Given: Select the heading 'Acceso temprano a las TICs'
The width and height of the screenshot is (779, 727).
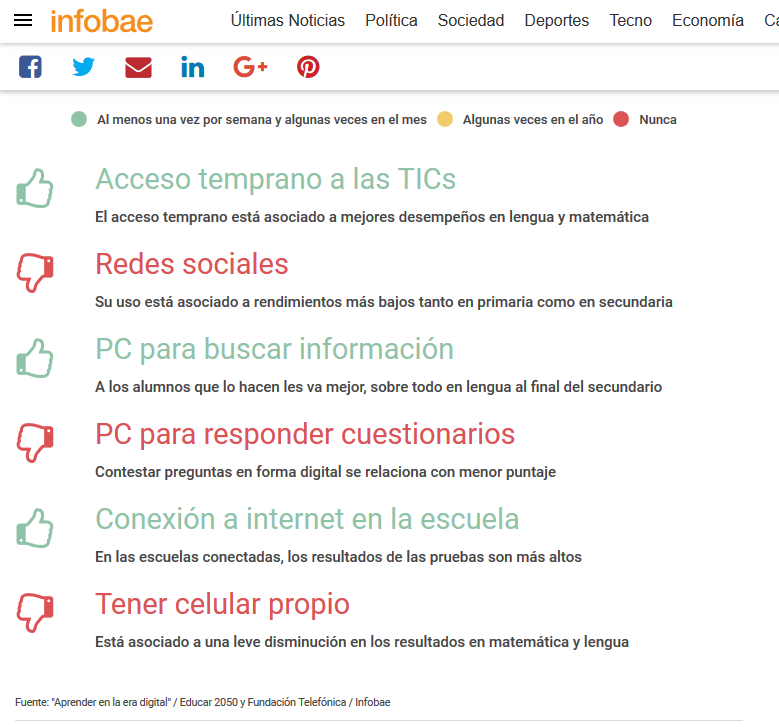Looking at the screenshot, I should click(276, 179).
